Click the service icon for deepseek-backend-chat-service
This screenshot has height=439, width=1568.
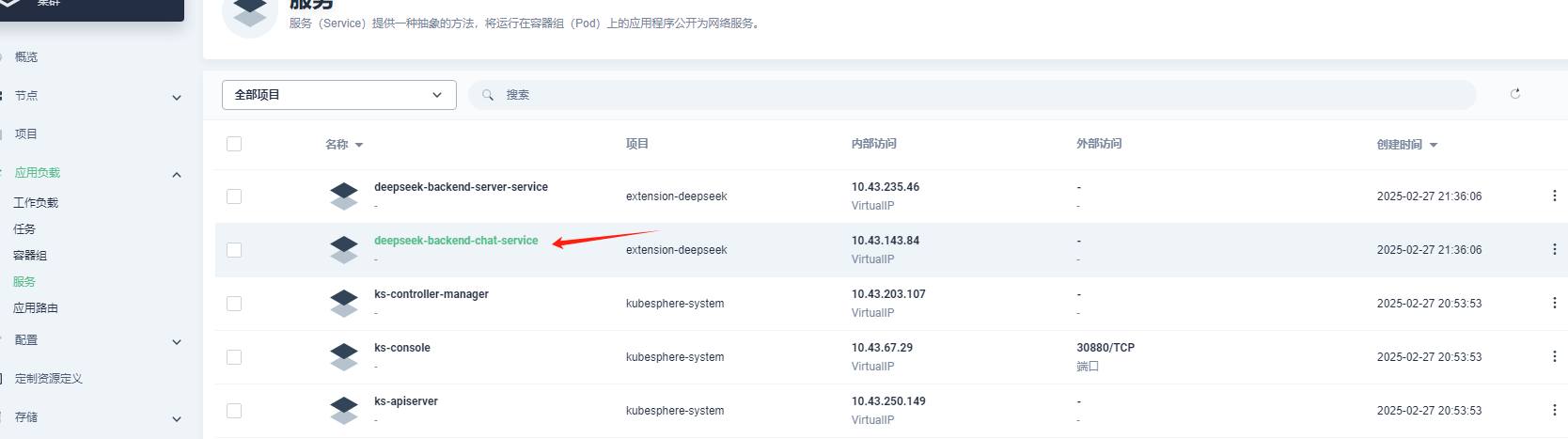[x=344, y=250]
